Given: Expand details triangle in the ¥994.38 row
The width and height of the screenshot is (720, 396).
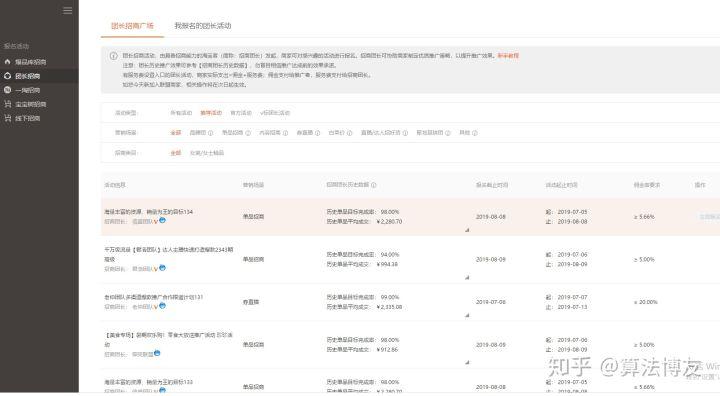Looking at the screenshot, I should [467, 277].
